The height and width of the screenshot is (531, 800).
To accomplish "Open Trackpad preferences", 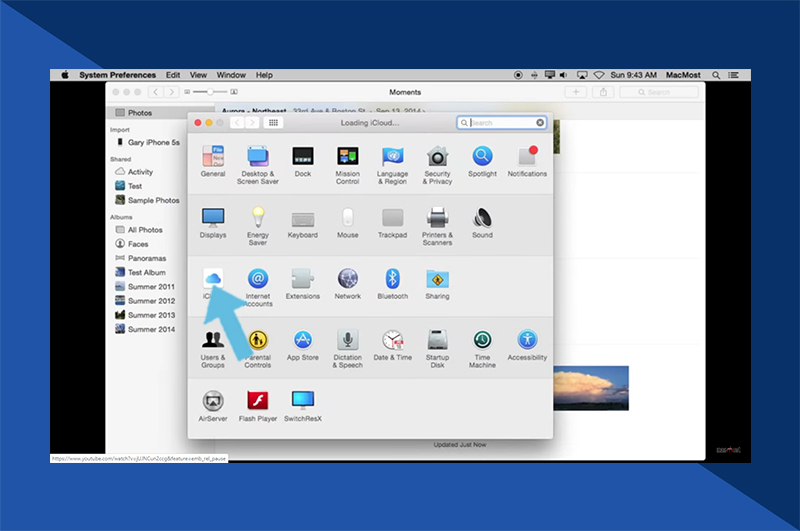I will pyautogui.click(x=392, y=223).
